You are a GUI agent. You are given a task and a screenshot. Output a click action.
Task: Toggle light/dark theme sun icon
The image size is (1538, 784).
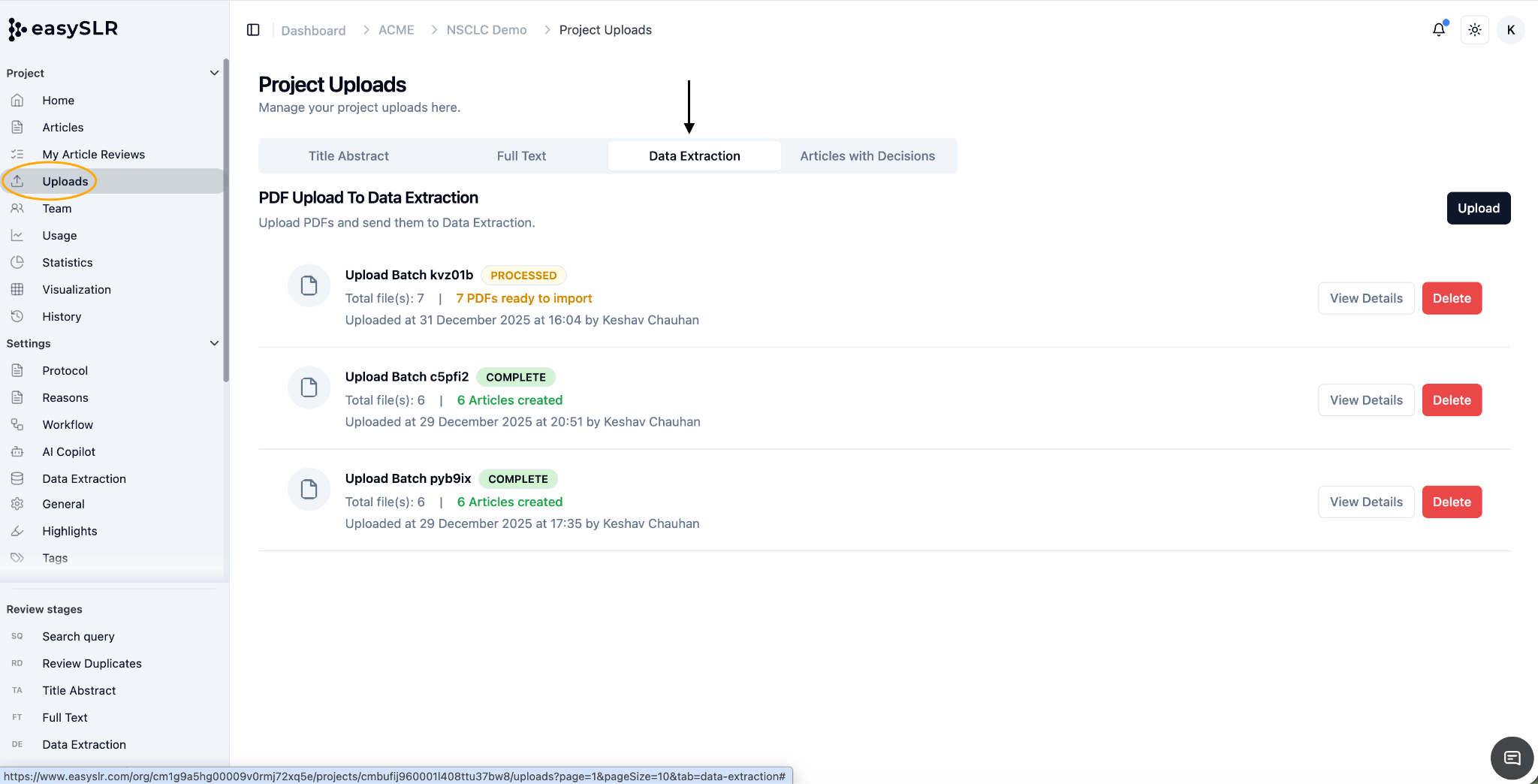1475,30
